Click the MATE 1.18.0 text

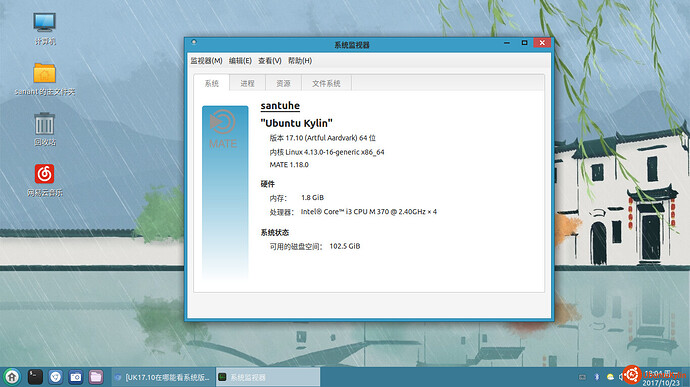[289, 165]
